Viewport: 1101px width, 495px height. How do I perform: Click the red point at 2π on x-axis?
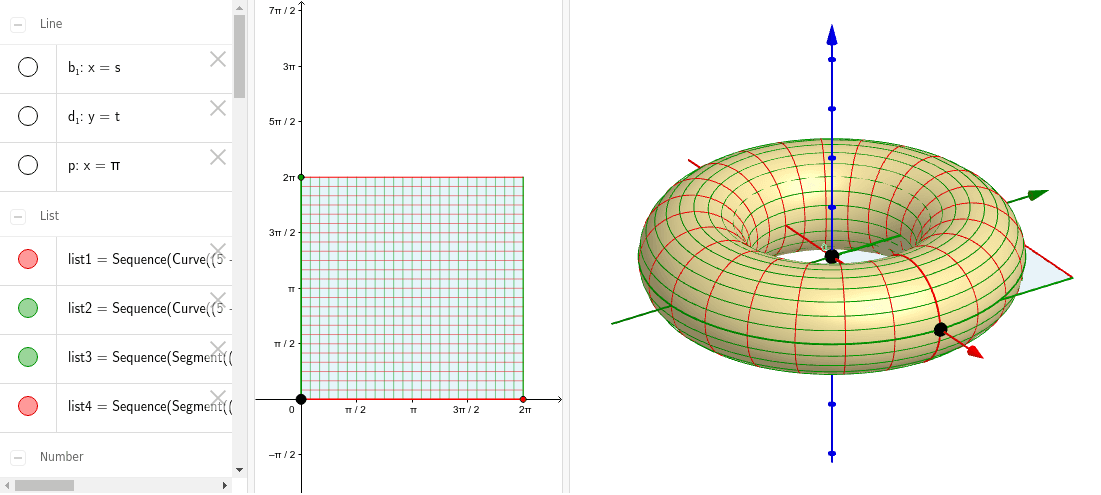tap(523, 399)
